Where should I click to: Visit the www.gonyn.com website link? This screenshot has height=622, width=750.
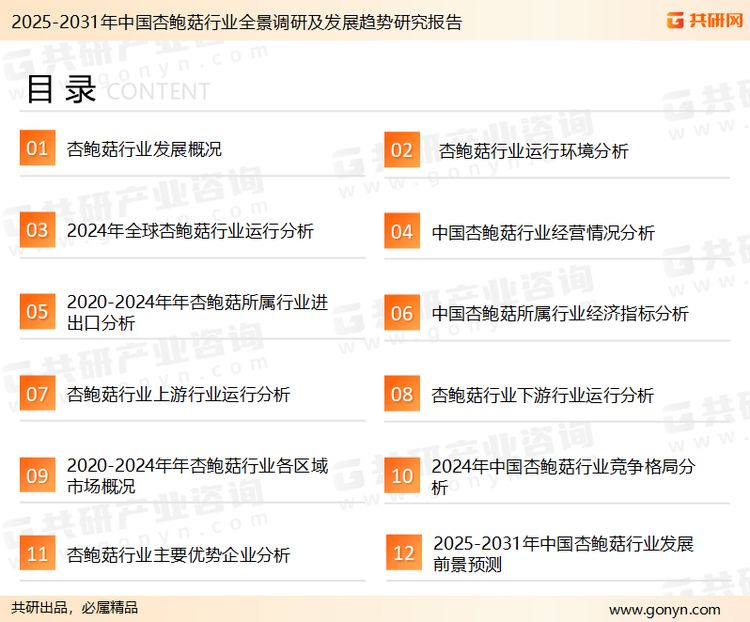(664, 609)
